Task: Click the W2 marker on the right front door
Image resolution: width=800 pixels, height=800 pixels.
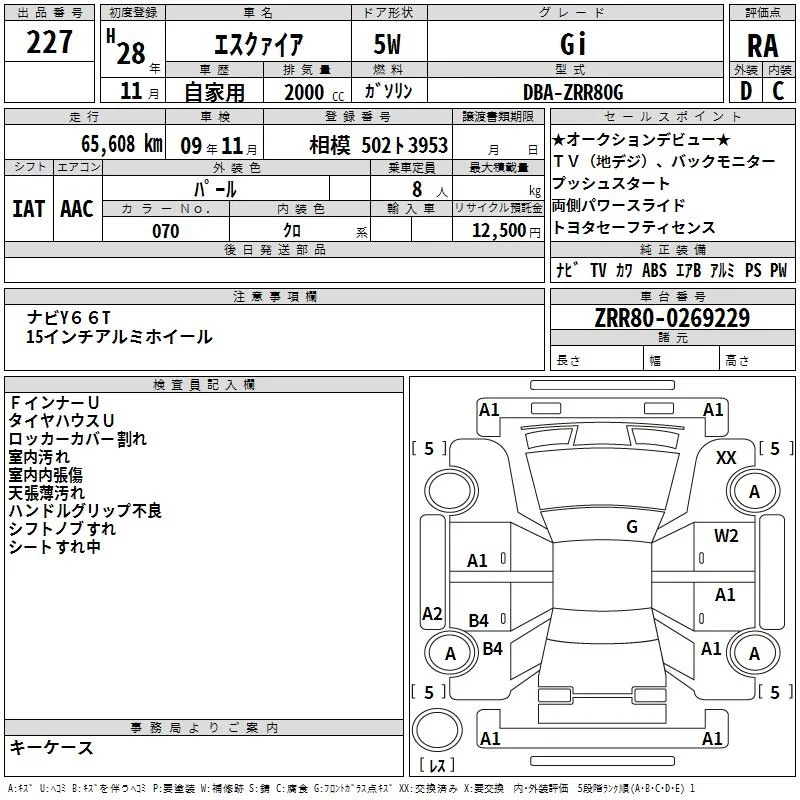Action: click(x=726, y=535)
